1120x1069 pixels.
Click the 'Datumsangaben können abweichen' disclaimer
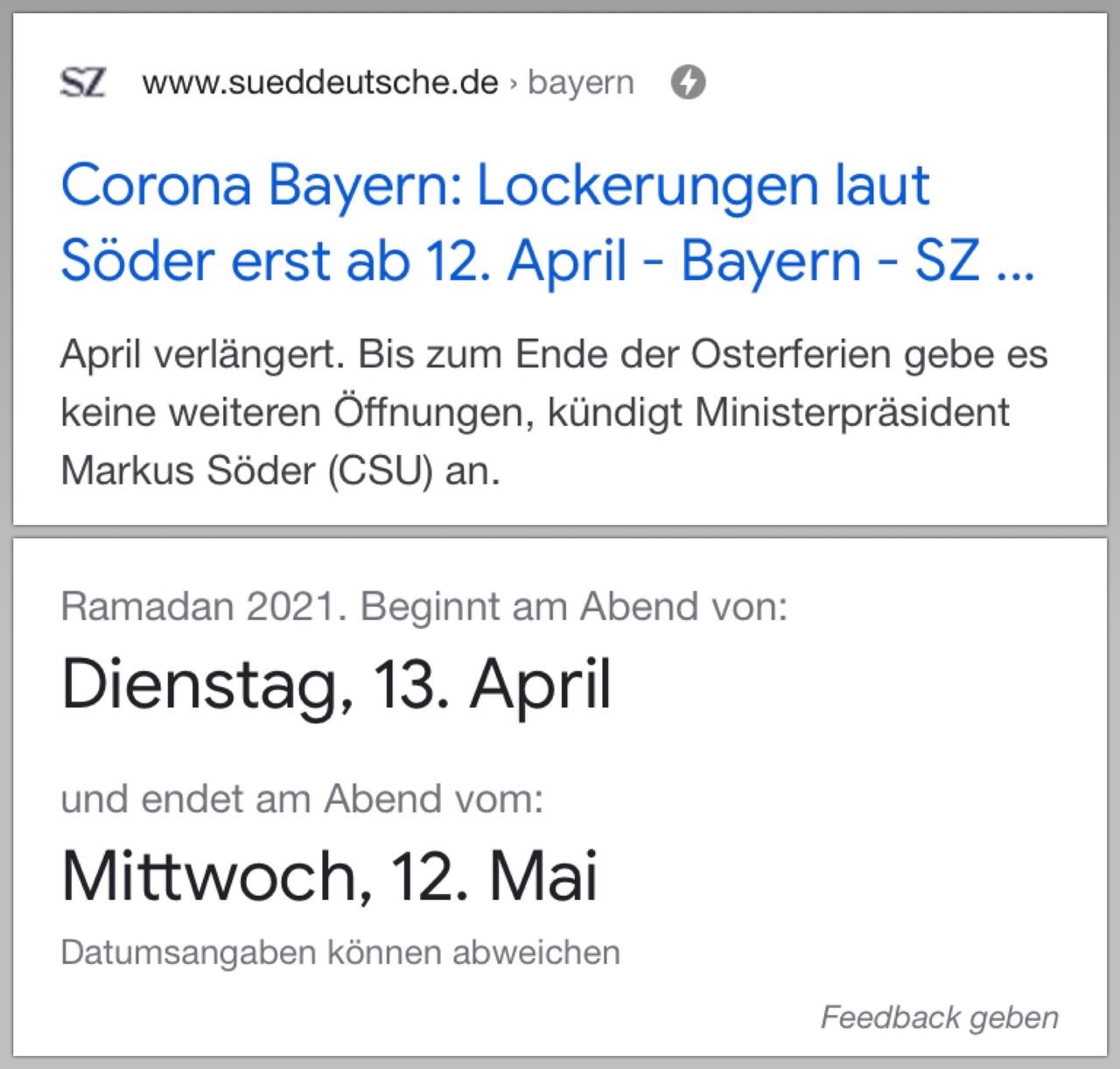(340, 952)
